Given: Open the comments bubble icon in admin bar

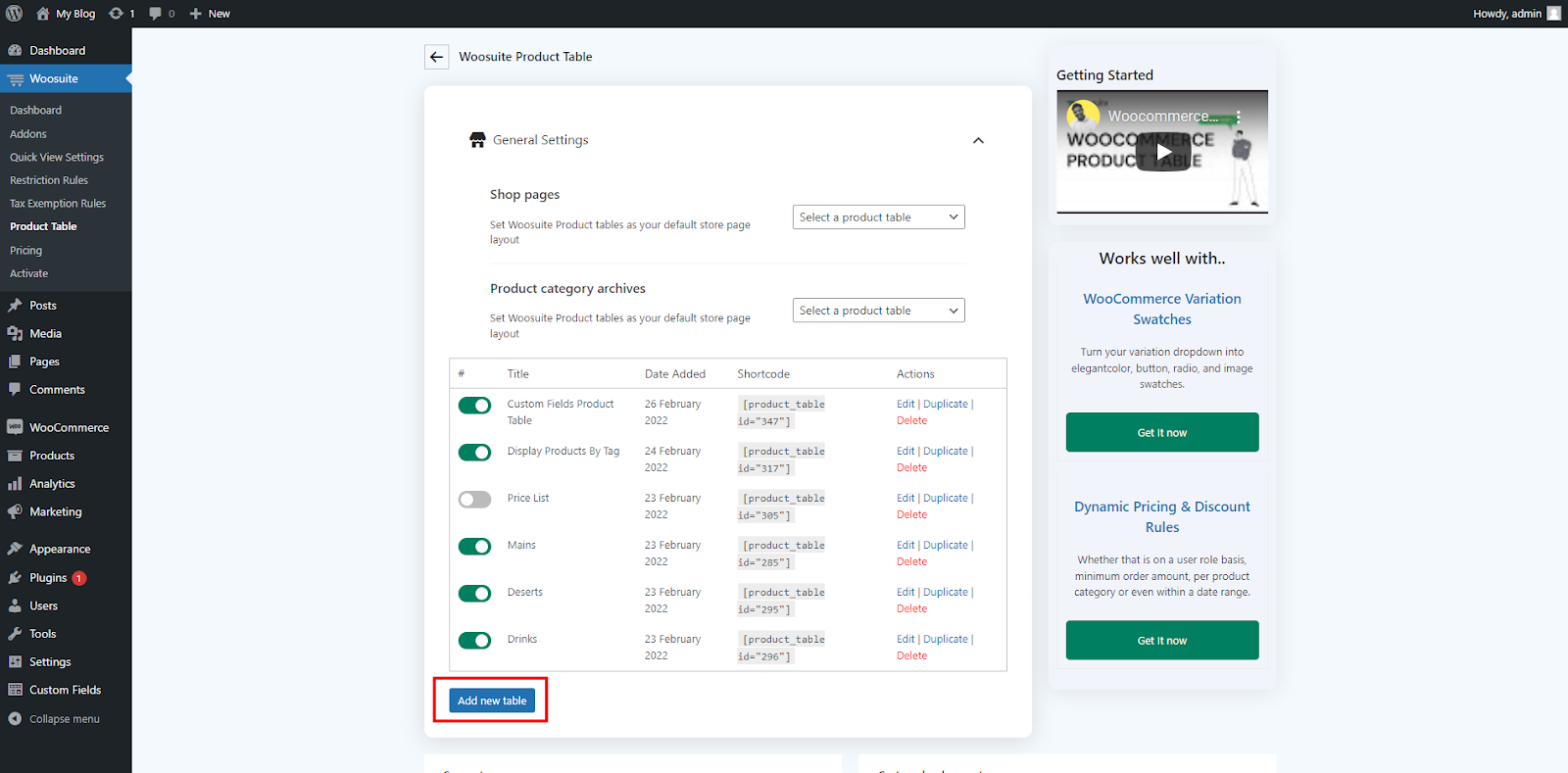Looking at the screenshot, I should [x=155, y=14].
